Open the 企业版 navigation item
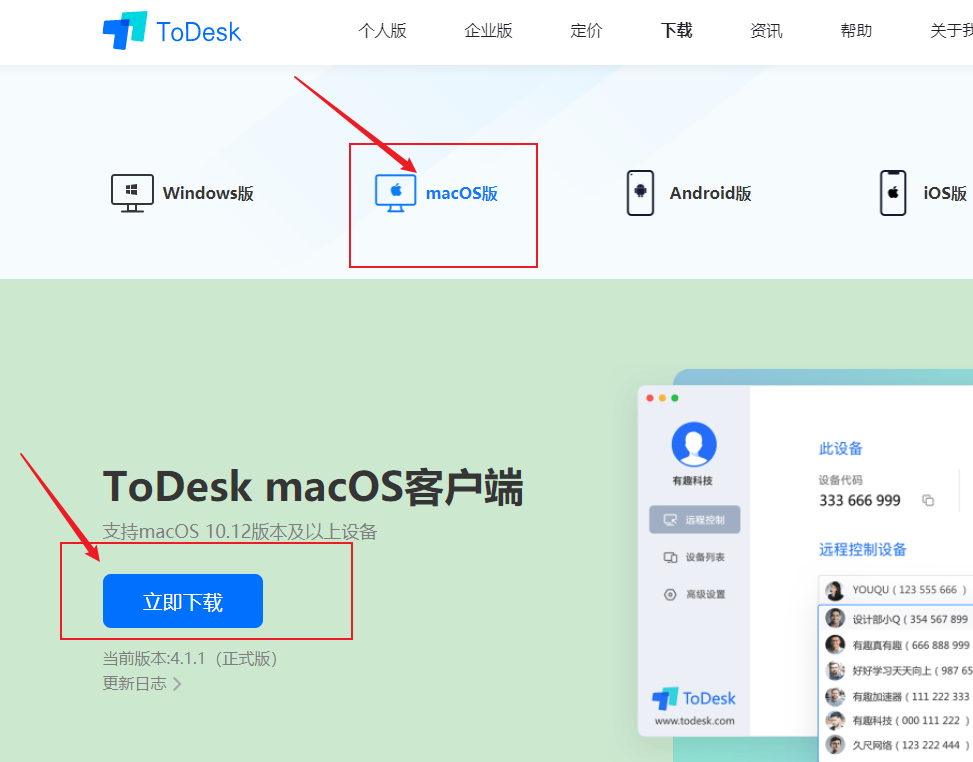The height and width of the screenshot is (762, 973). (x=488, y=30)
